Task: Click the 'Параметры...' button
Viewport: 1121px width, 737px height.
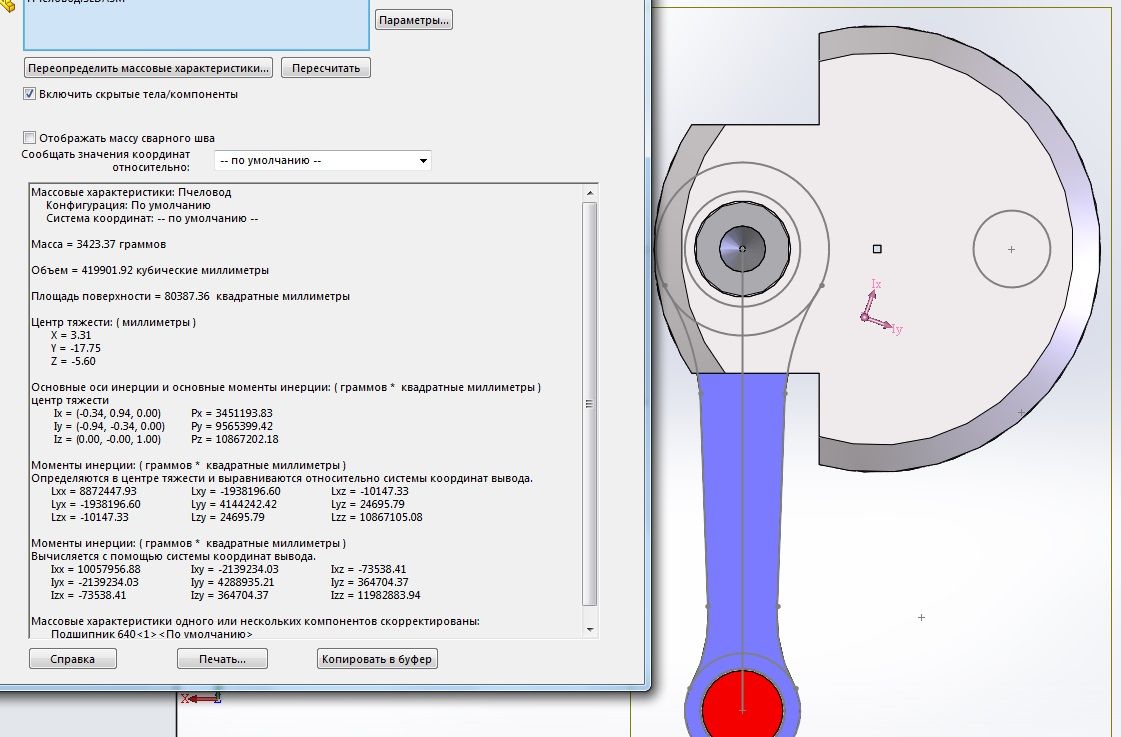Action: click(414, 19)
